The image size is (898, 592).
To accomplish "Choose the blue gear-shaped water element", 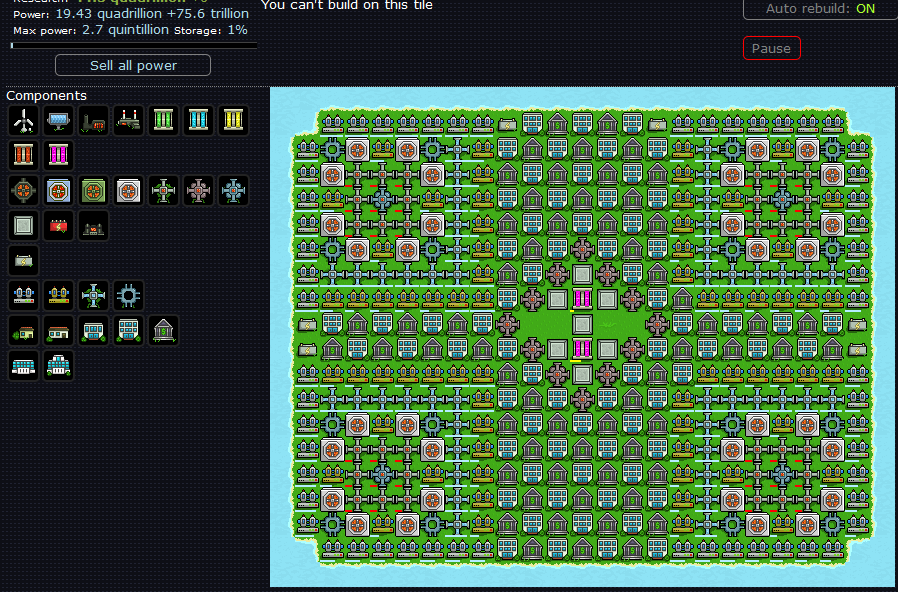I will point(128,295).
